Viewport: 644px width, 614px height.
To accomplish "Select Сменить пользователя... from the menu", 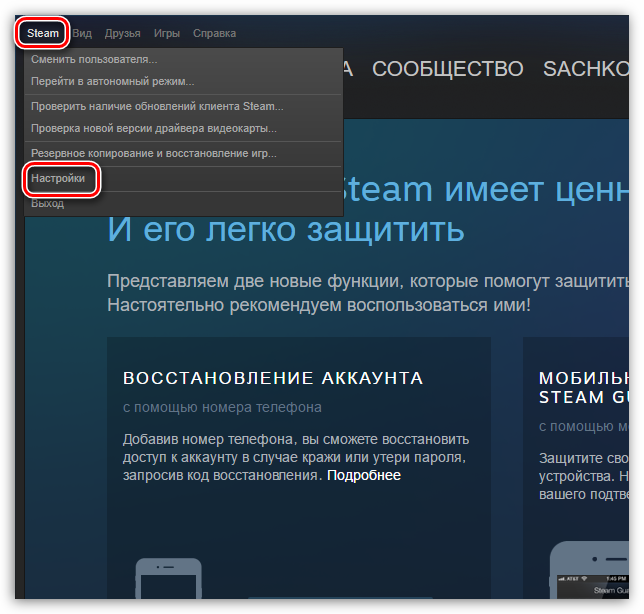I will (94, 60).
